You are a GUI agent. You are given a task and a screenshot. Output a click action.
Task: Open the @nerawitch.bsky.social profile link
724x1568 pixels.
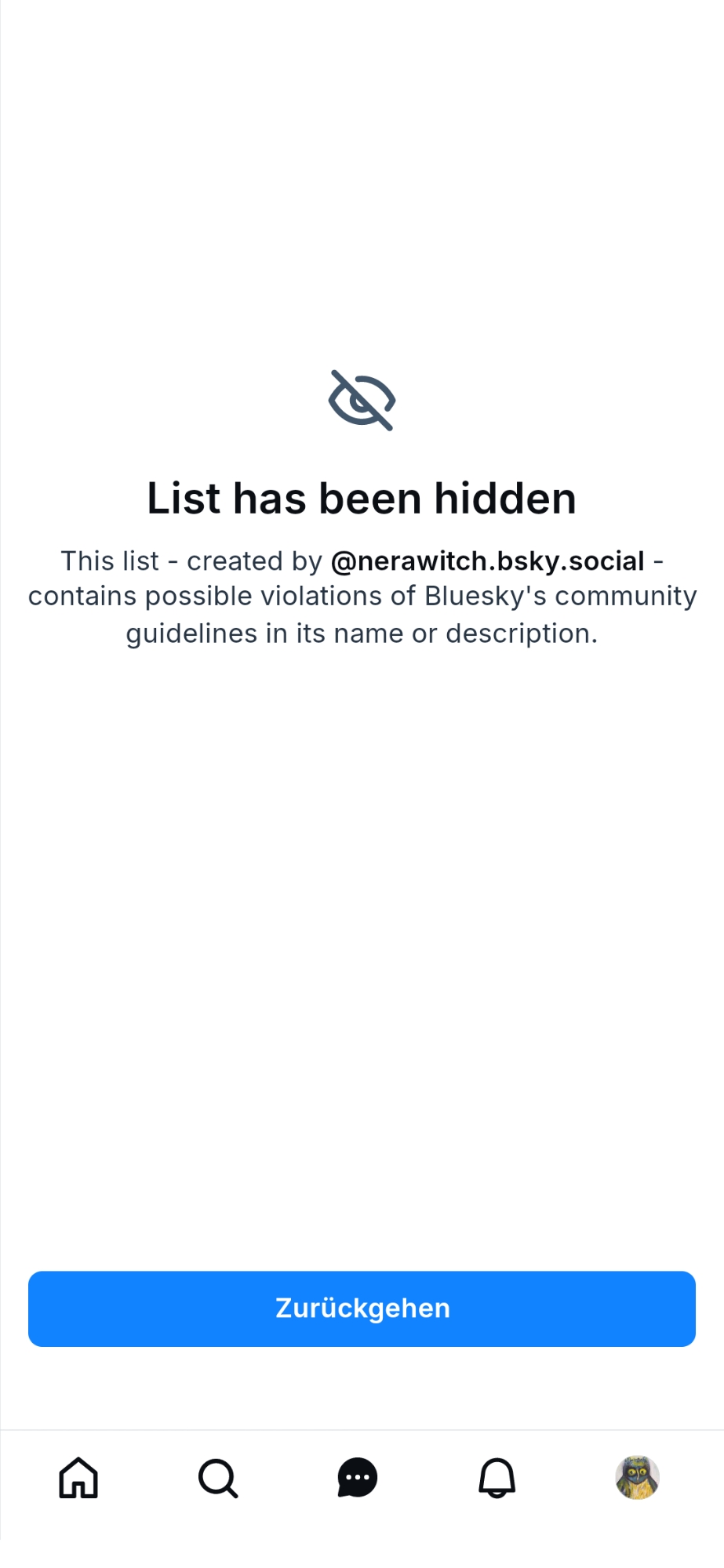tap(487, 561)
